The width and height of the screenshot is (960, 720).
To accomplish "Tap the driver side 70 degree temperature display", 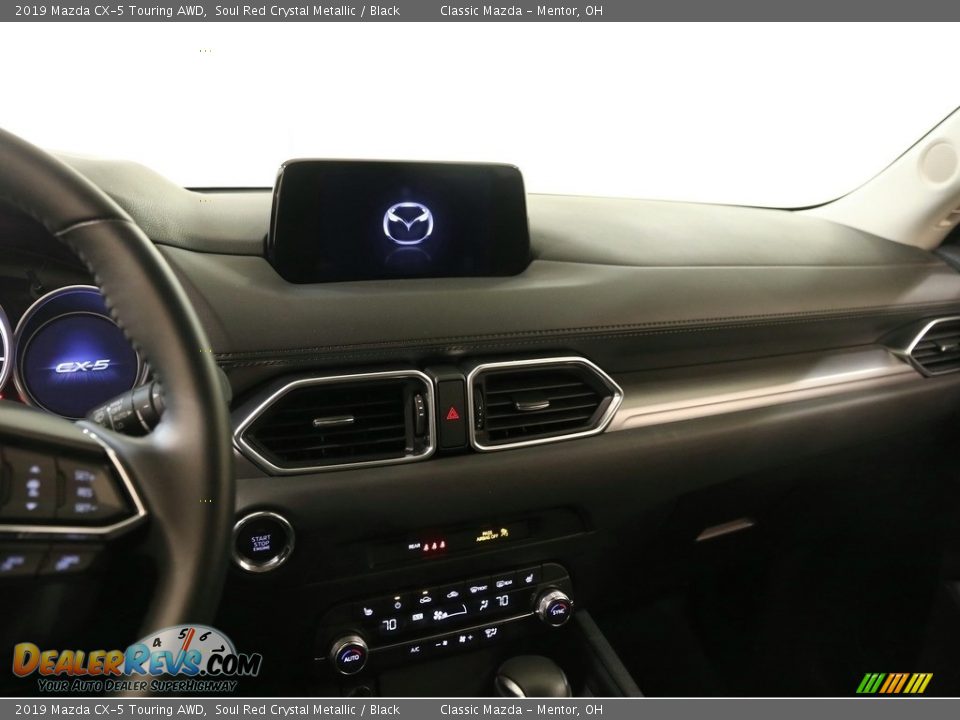I will (x=389, y=623).
